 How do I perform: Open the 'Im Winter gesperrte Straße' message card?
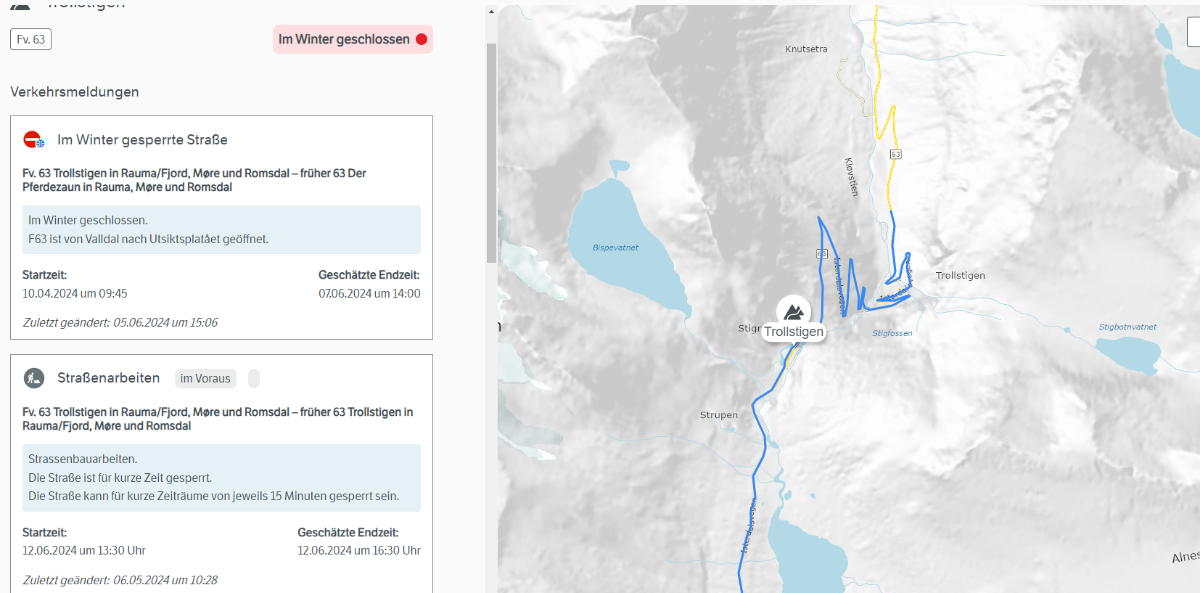coord(142,140)
